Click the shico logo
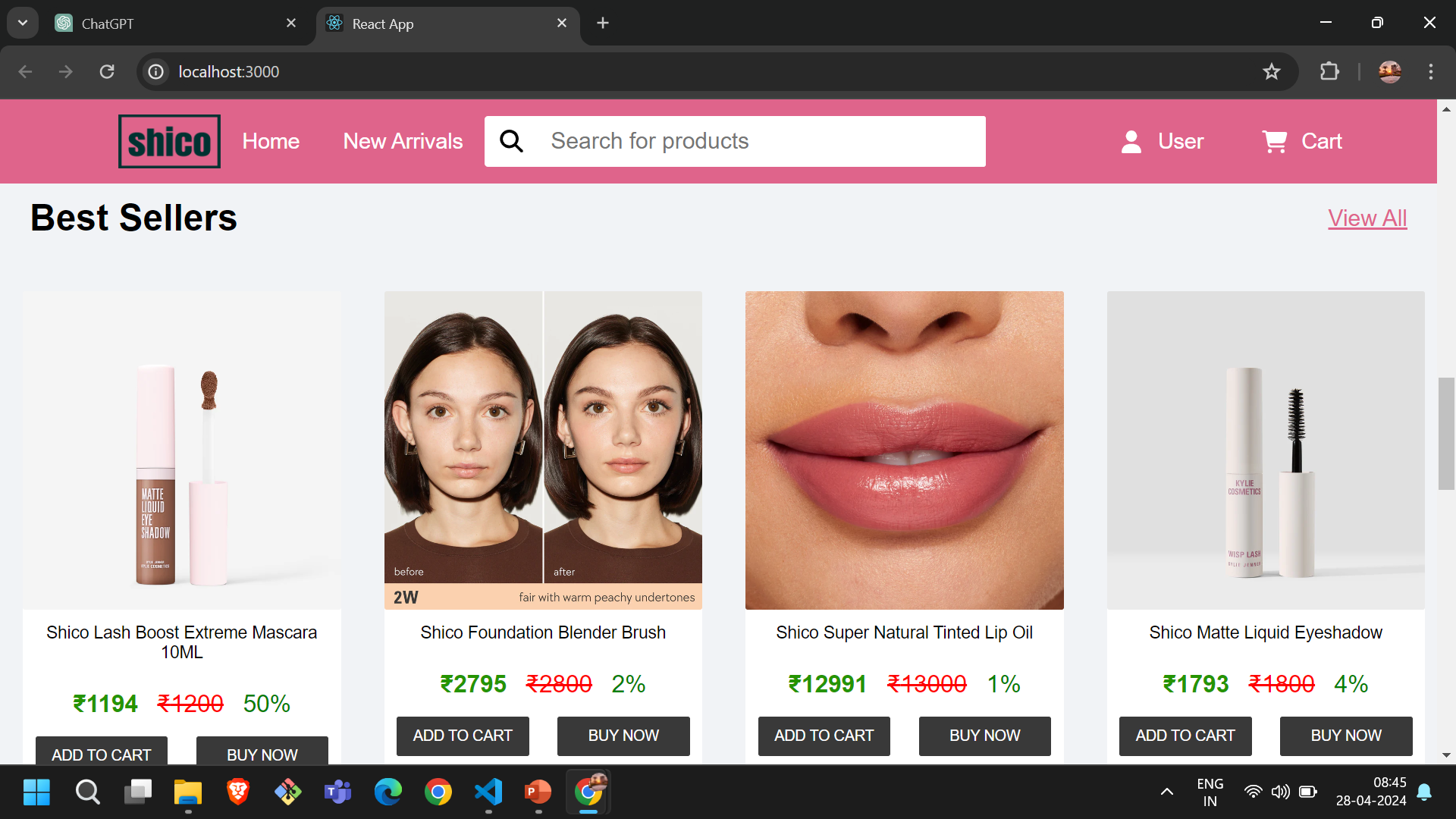 pyautogui.click(x=169, y=141)
